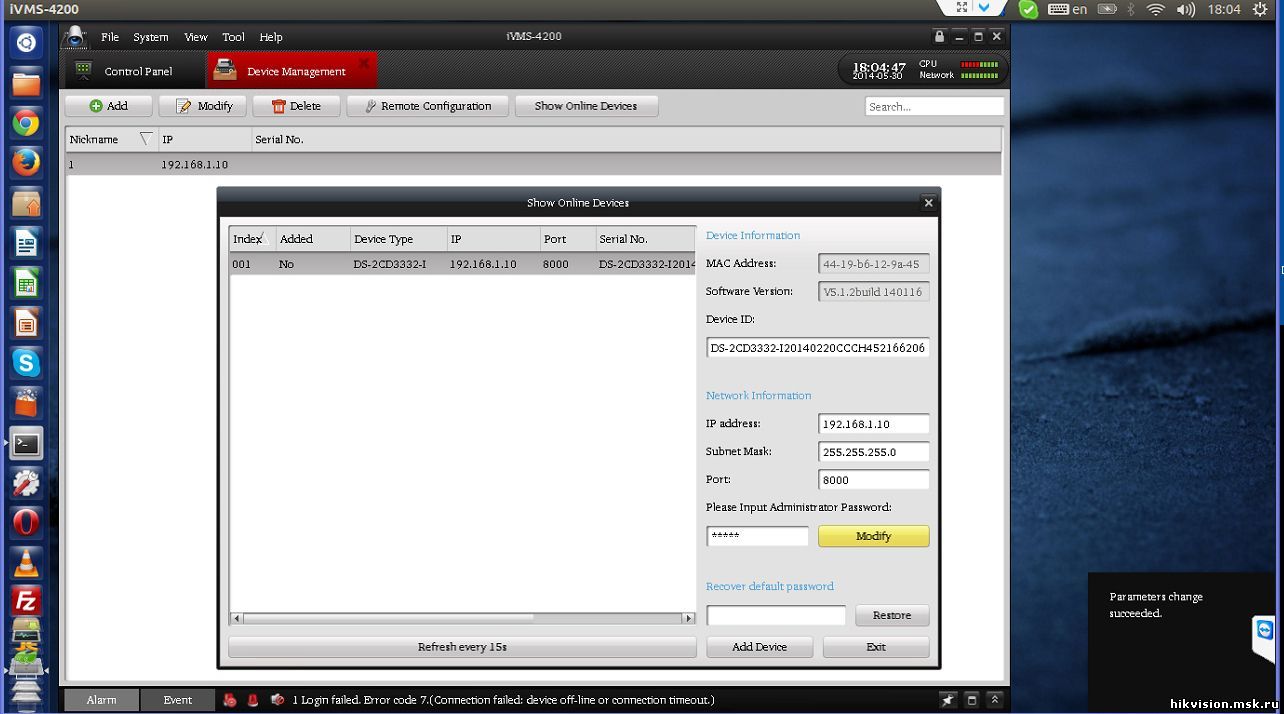Open LibreOffice Calc from the dock
1284x714 pixels.
(26, 283)
